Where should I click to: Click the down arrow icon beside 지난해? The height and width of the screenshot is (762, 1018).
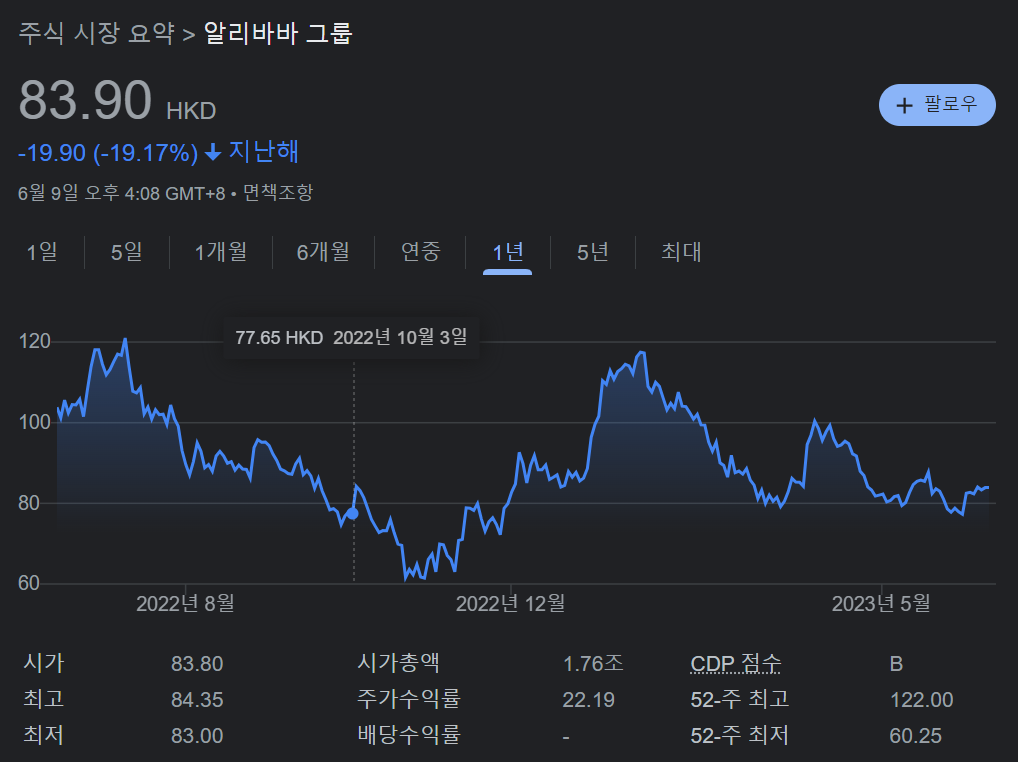tap(213, 153)
